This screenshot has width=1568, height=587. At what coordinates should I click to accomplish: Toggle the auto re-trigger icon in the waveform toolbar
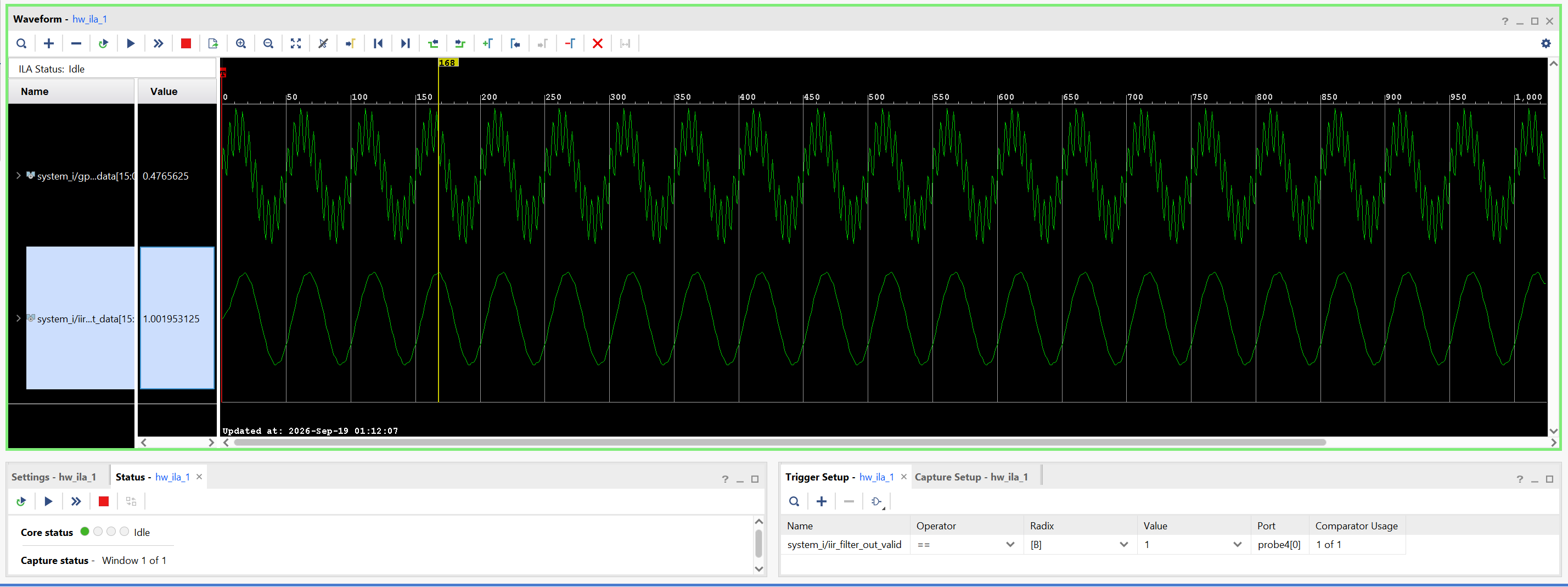click(x=103, y=43)
